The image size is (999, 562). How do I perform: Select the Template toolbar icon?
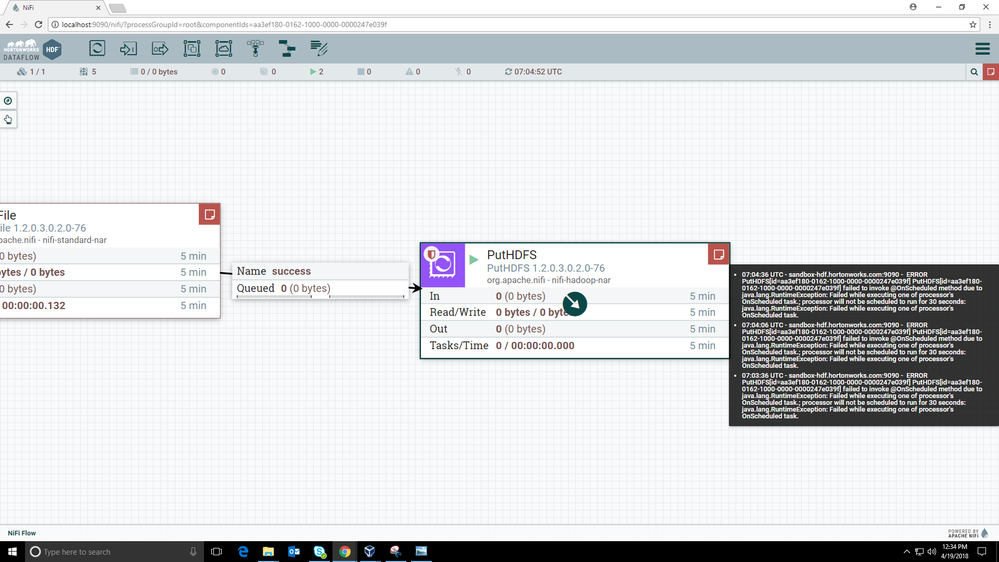tap(287, 48)
